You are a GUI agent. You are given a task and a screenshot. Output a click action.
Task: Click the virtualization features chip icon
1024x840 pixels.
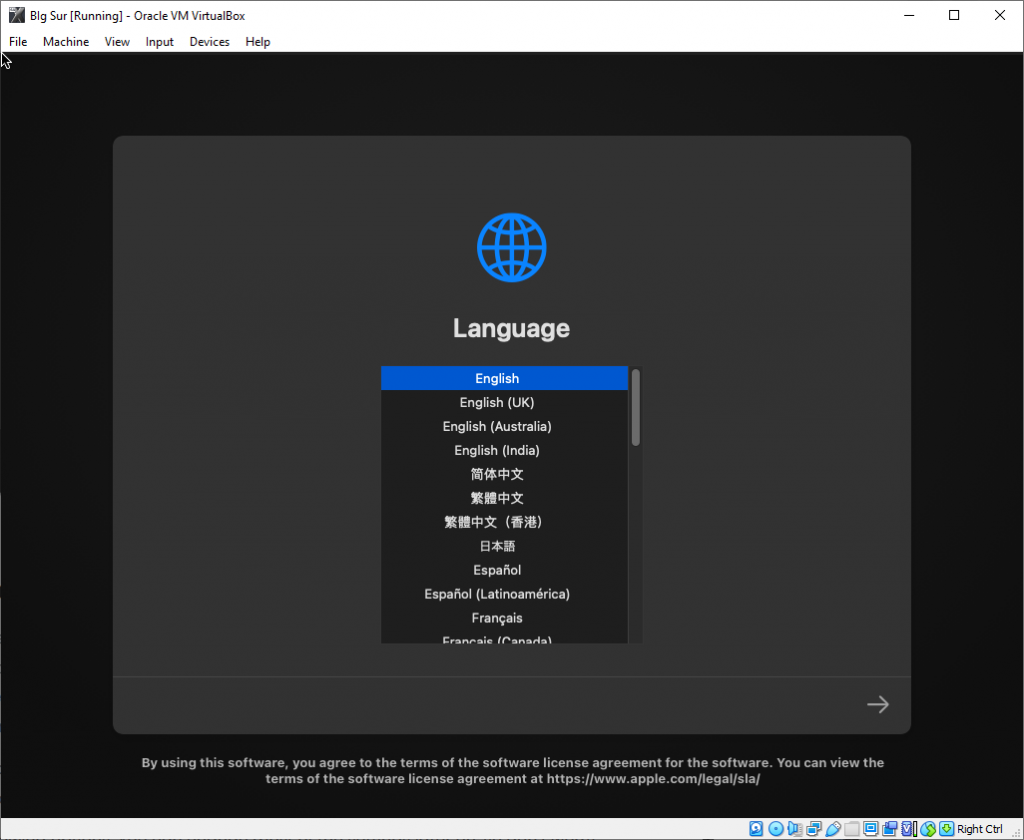(907, 828)
